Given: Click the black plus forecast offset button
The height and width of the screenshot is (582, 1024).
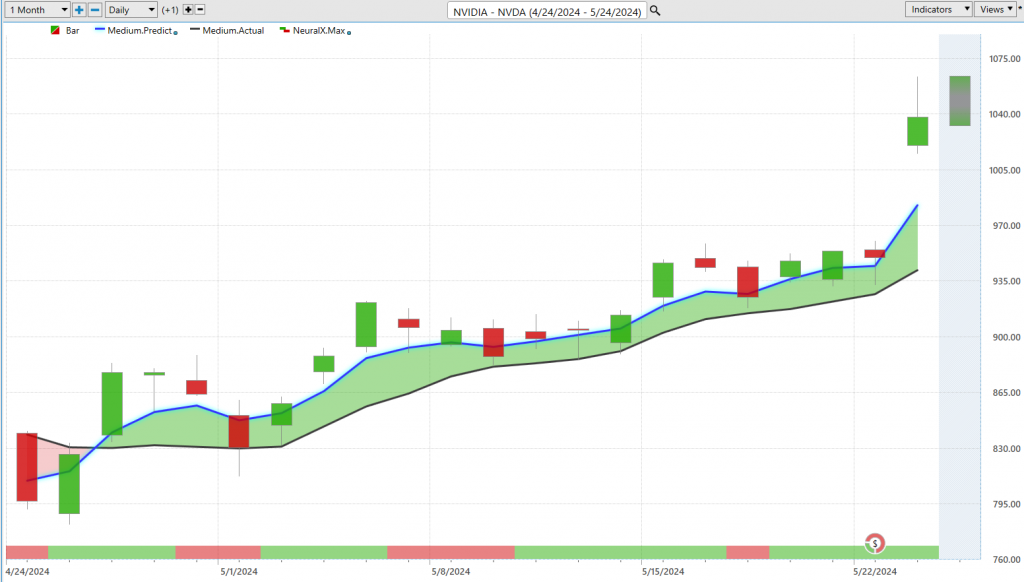Looking at the screenshot, I should coord(187,9).
